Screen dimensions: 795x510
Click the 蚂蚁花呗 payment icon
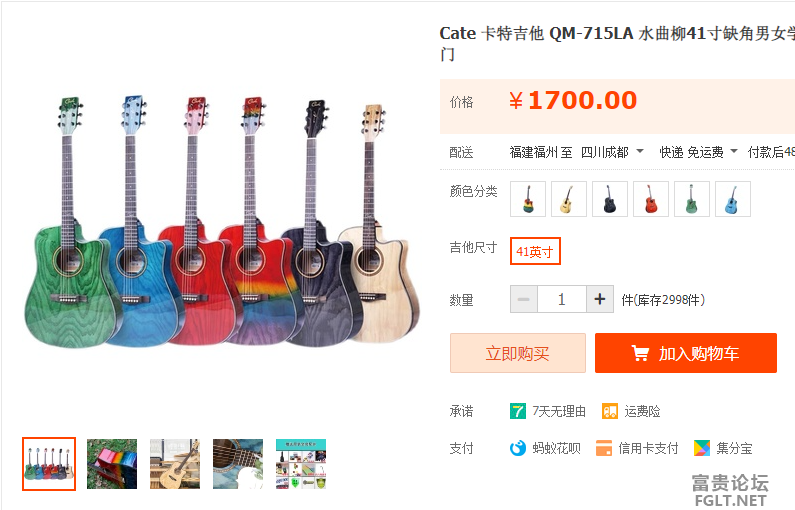pos(518,448)
